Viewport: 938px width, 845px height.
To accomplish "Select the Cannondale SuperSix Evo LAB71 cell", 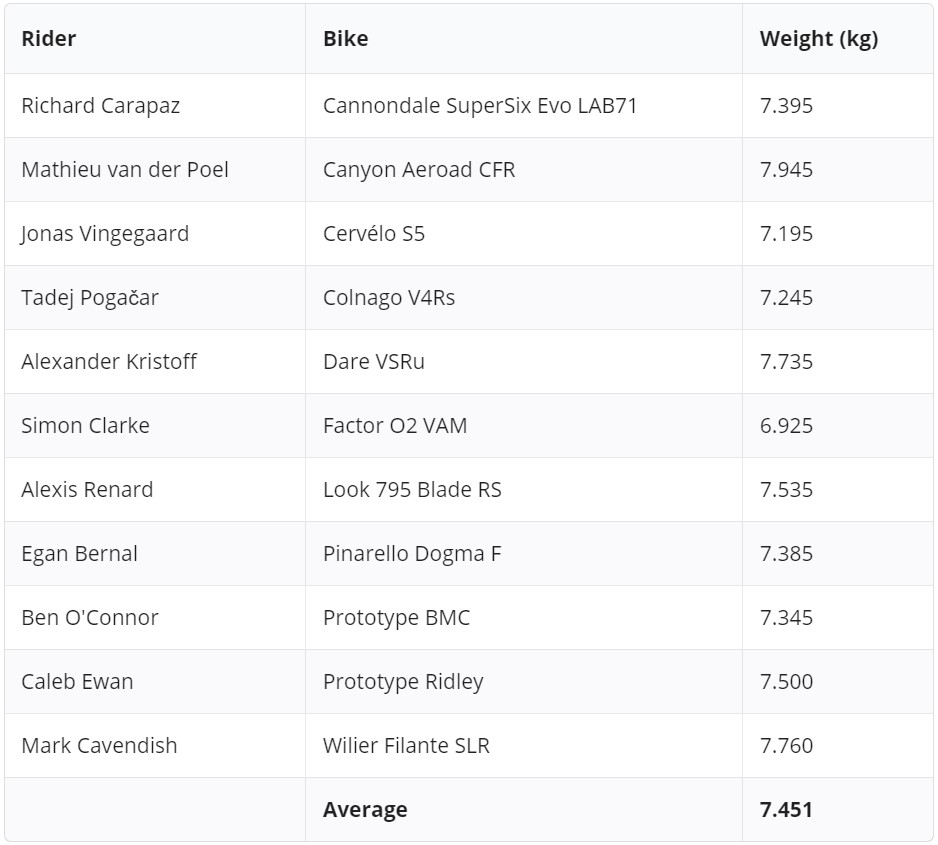I will [x=480, y=106].
